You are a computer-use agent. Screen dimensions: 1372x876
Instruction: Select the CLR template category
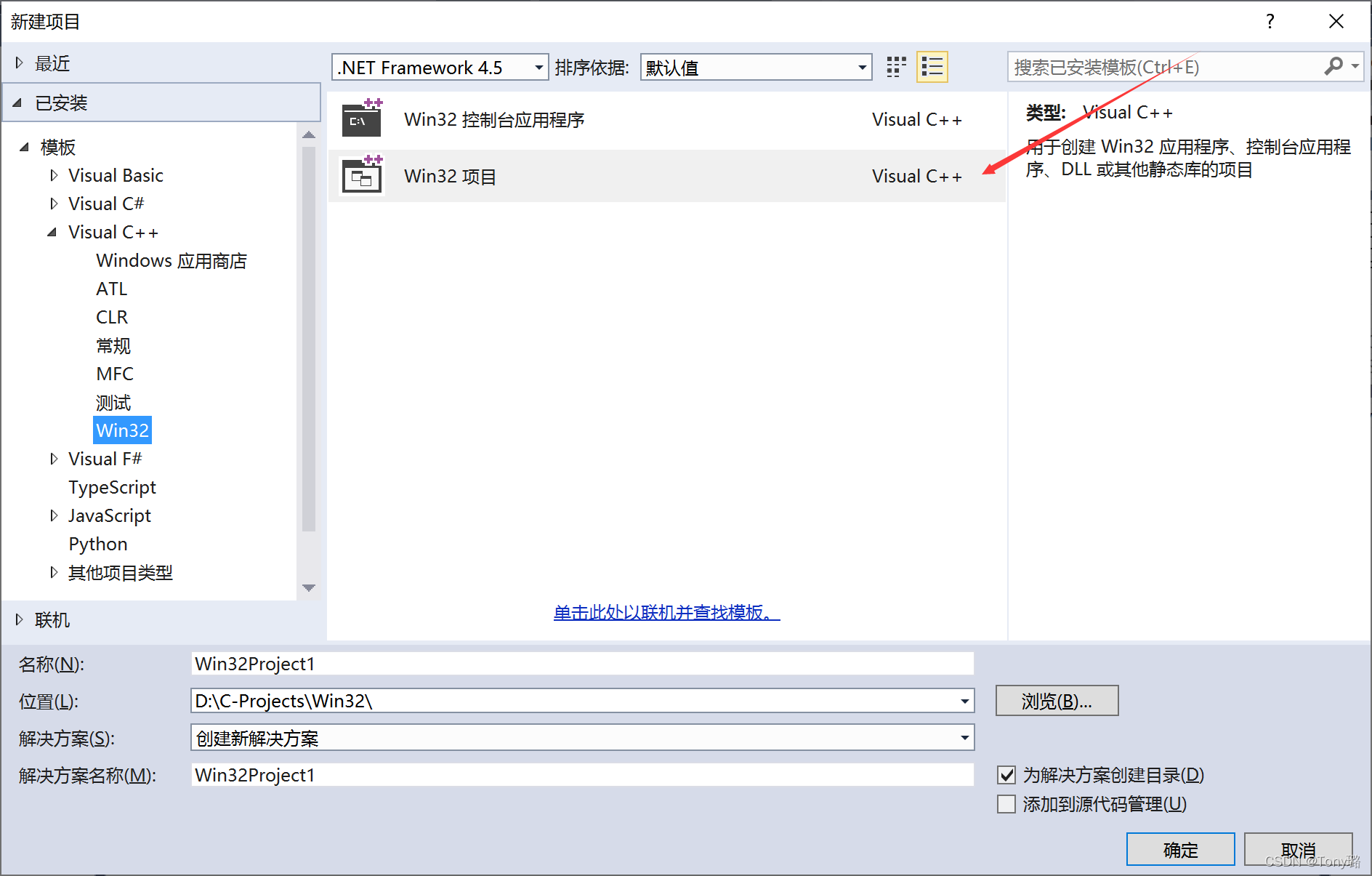112,317
